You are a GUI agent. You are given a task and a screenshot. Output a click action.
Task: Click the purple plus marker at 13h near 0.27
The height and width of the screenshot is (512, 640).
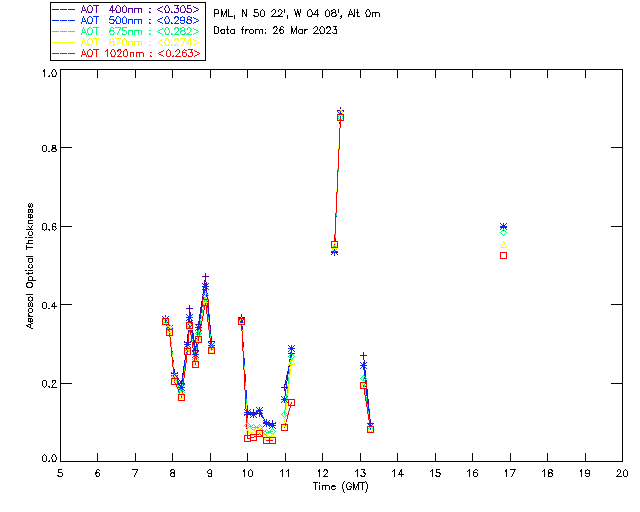point(363,356)
